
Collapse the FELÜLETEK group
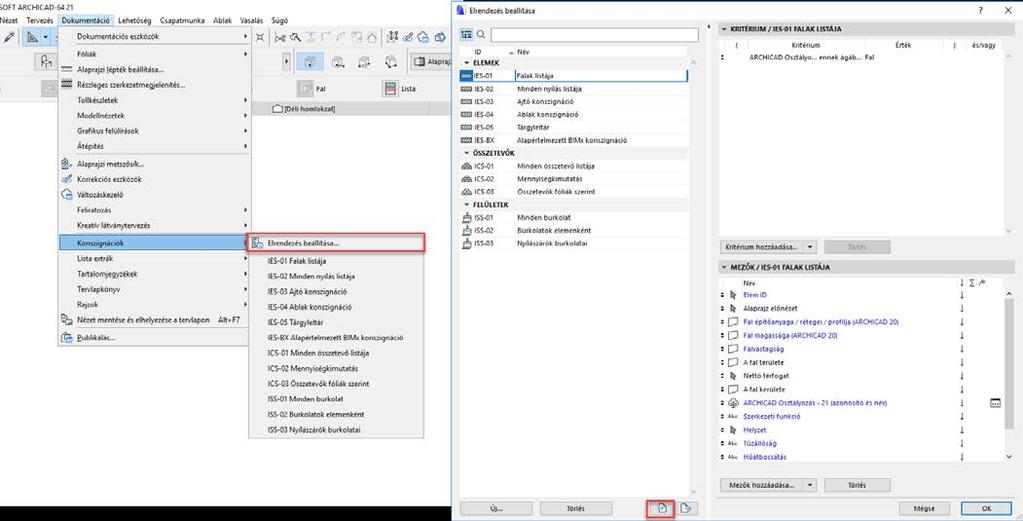tap(466, 205)
